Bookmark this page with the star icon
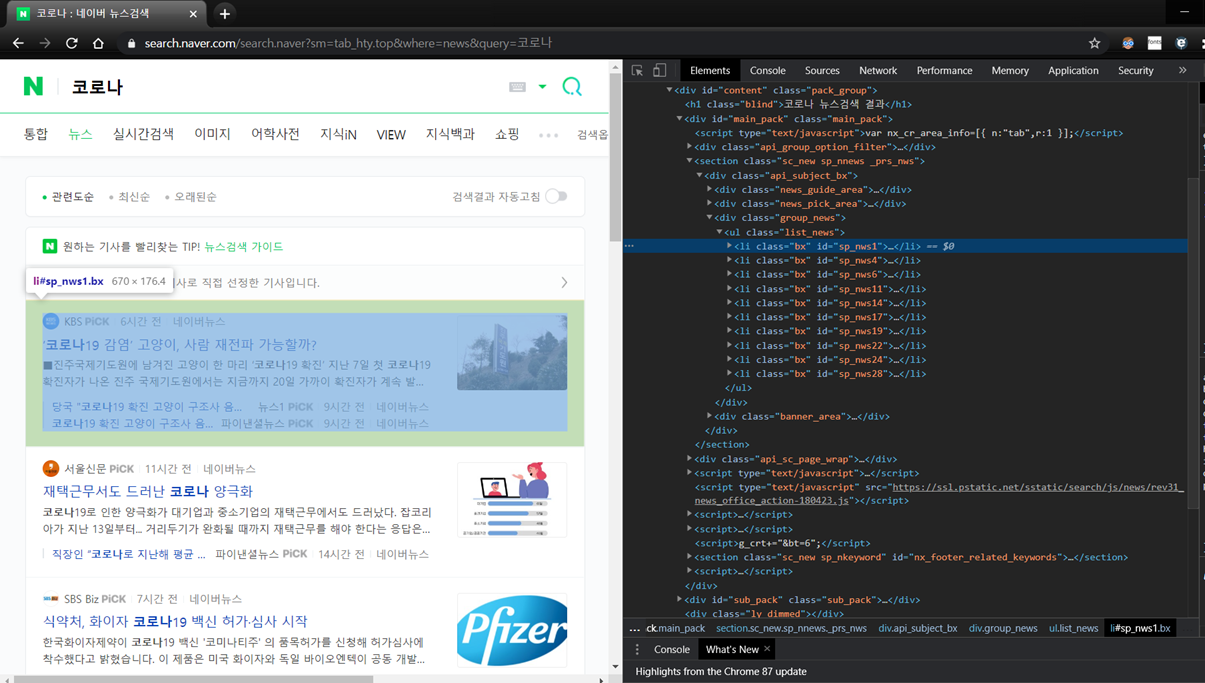This screenshot has width=1205, height=683. point(1094,43)
